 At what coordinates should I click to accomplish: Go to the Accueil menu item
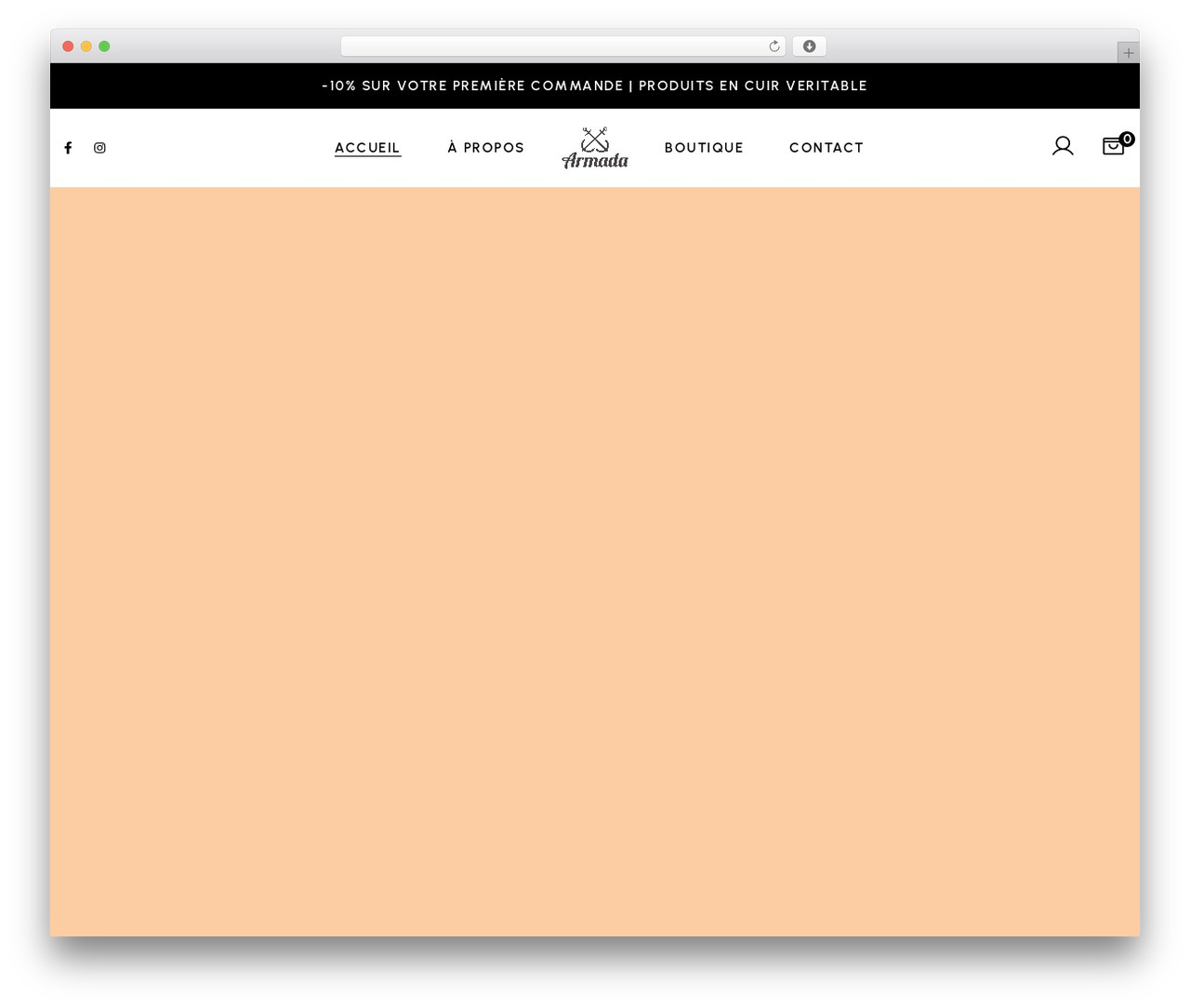367,148
